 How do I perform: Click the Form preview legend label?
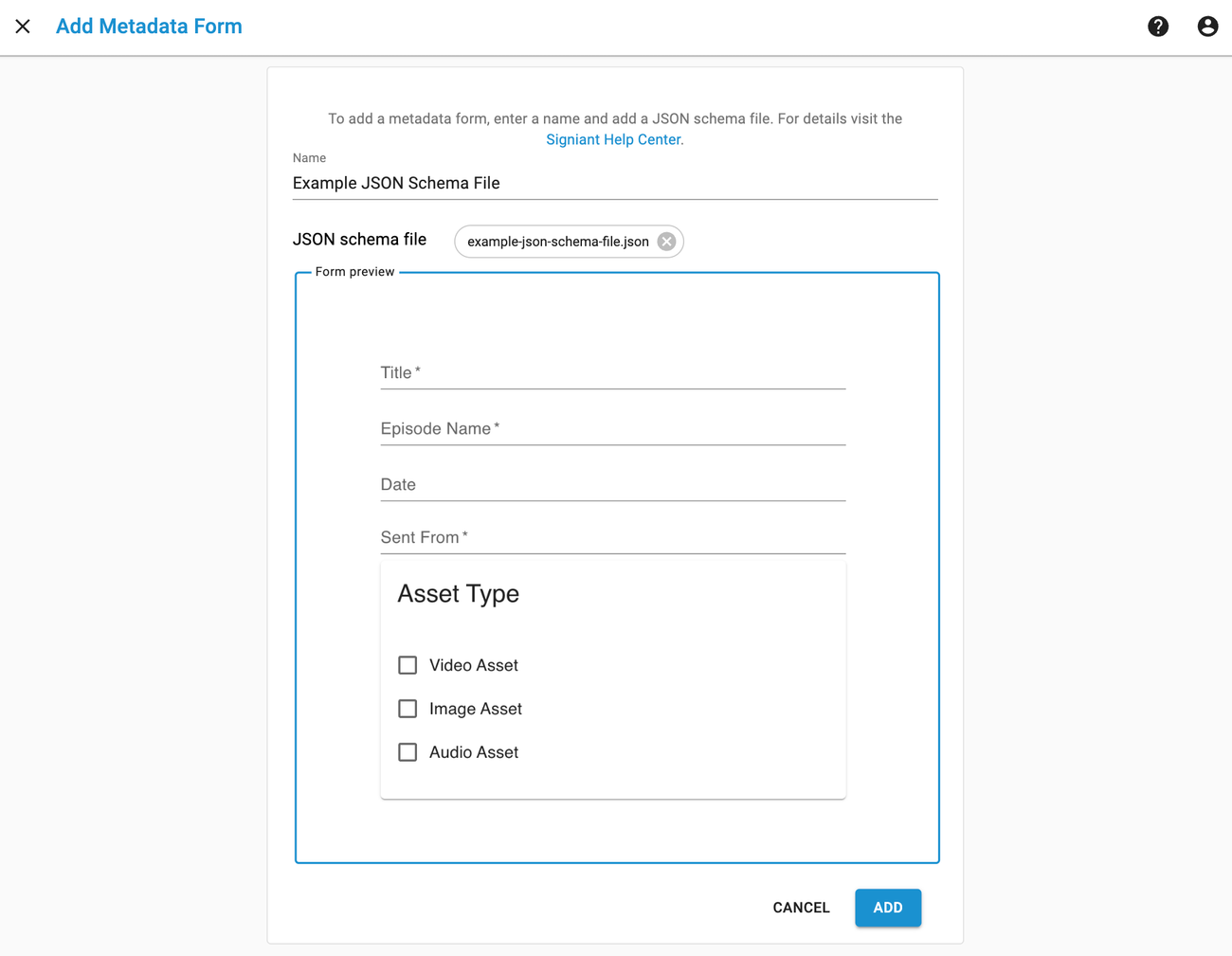[354, 272]
